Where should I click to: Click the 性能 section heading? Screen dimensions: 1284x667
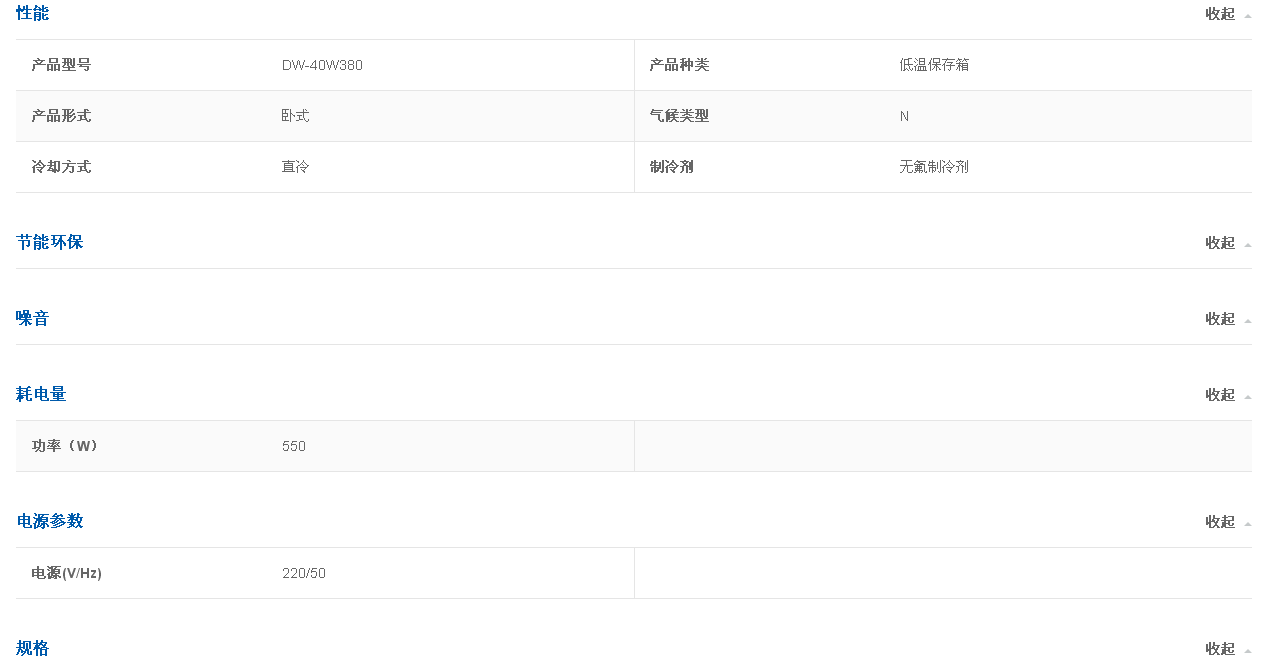coord(32,13)
